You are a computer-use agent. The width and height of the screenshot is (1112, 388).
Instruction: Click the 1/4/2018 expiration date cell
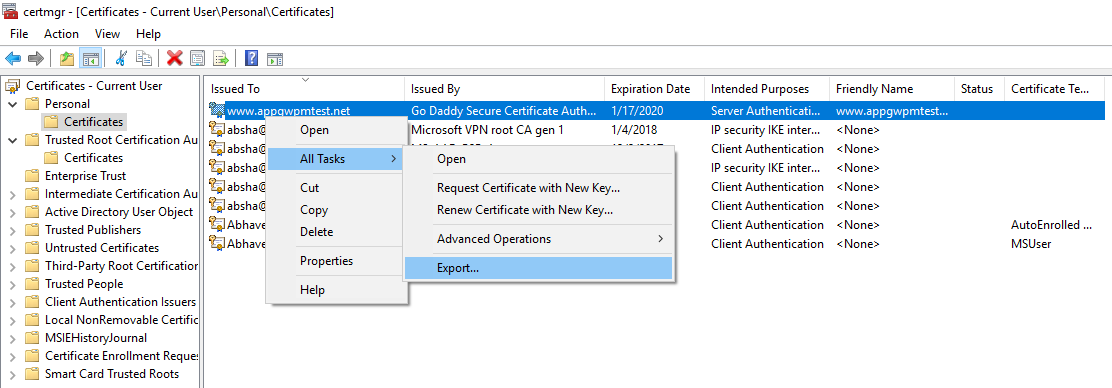tap(633, 130)
